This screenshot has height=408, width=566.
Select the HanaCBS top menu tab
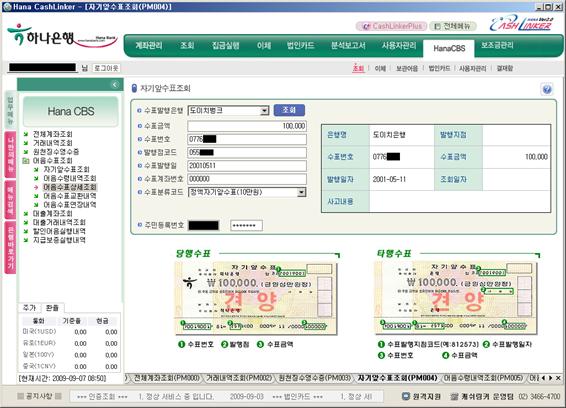[449, 48]
